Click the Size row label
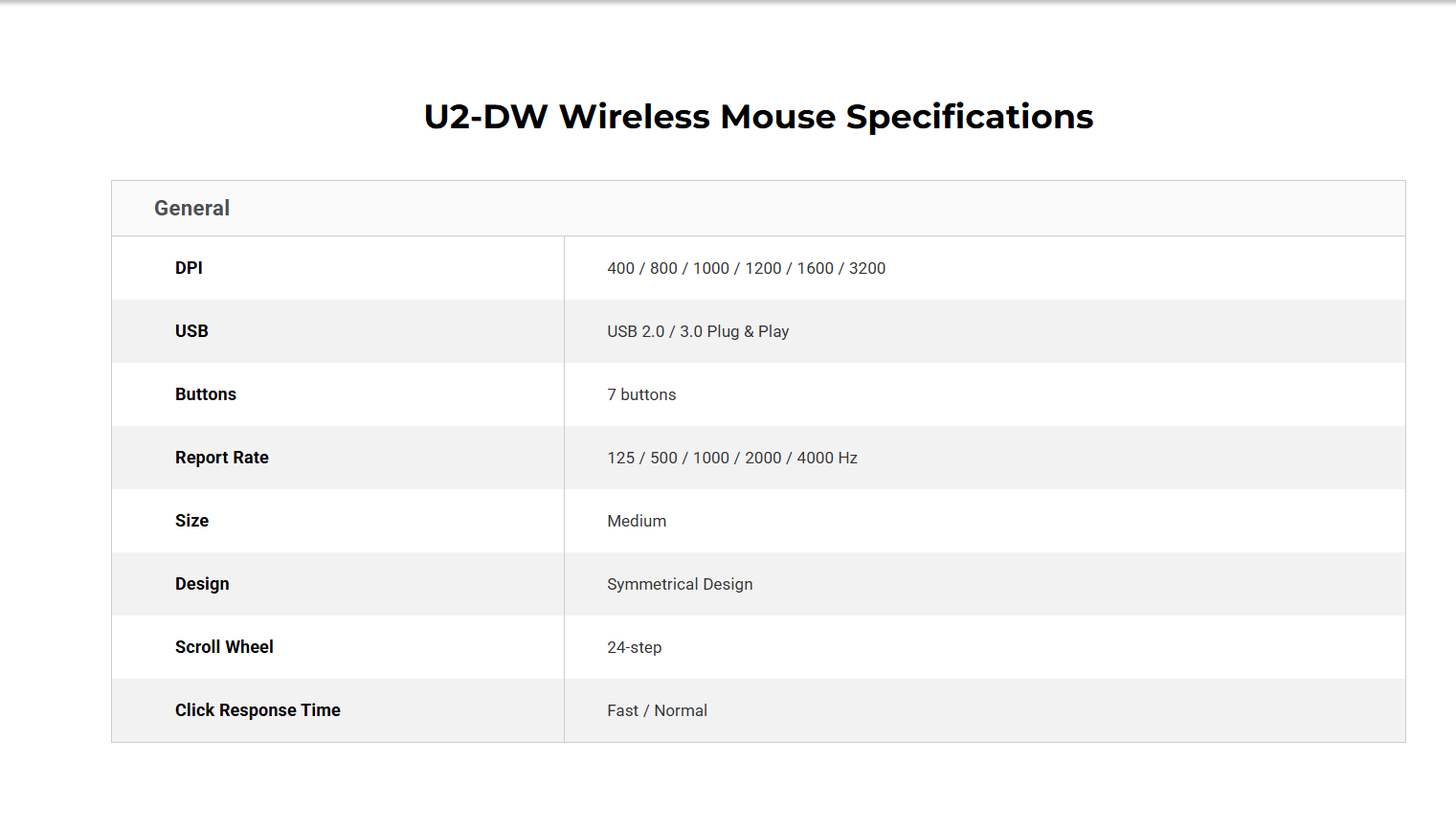 191,521
